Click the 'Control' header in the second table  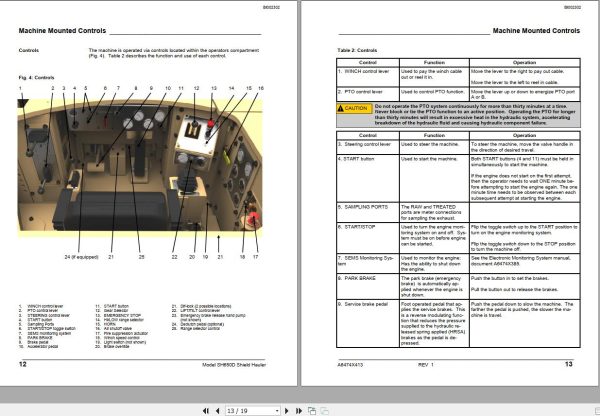pyautogui.click(x=368, y=135)
